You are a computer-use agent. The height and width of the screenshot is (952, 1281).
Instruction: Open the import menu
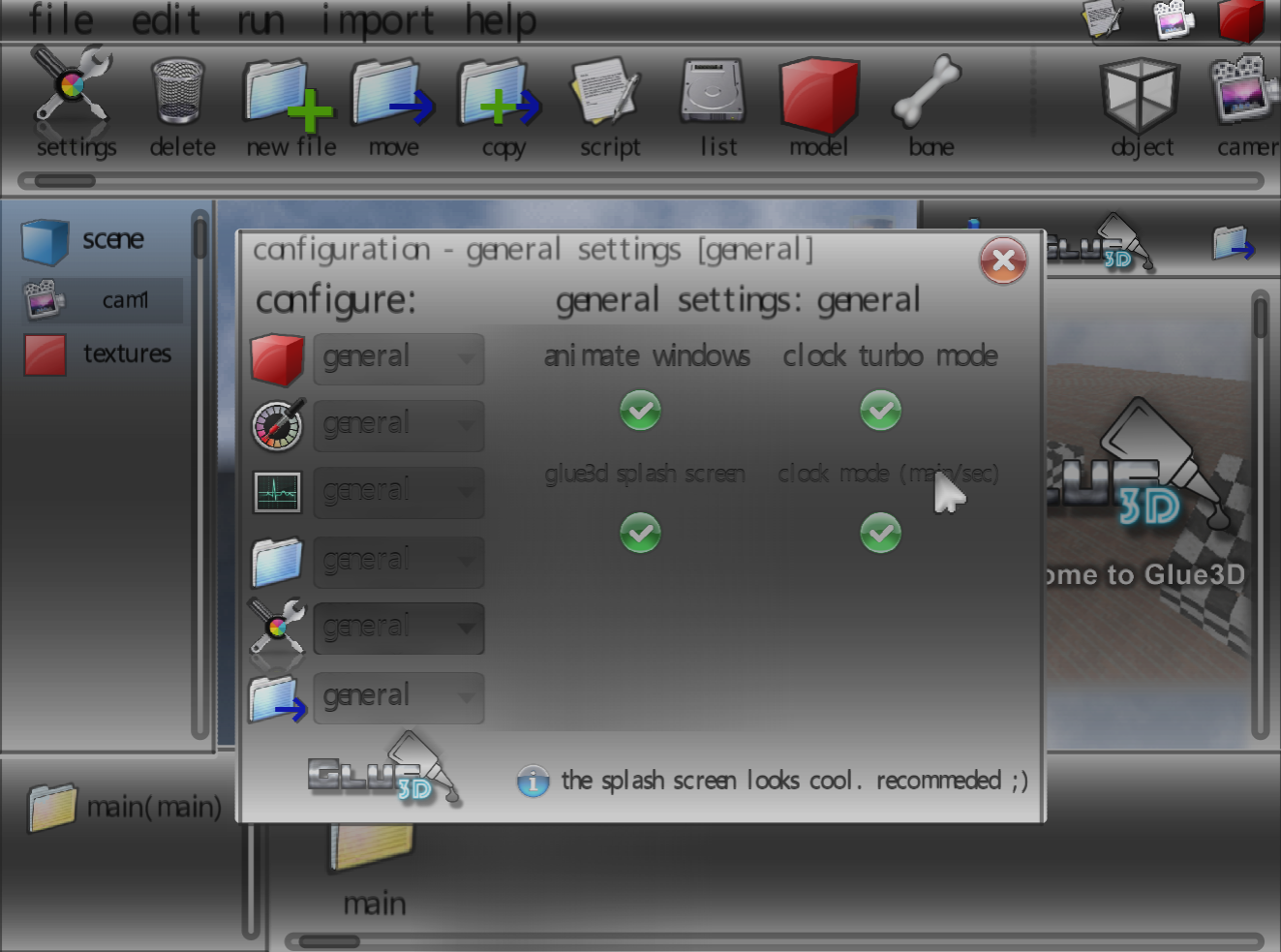tap(378, 21)
